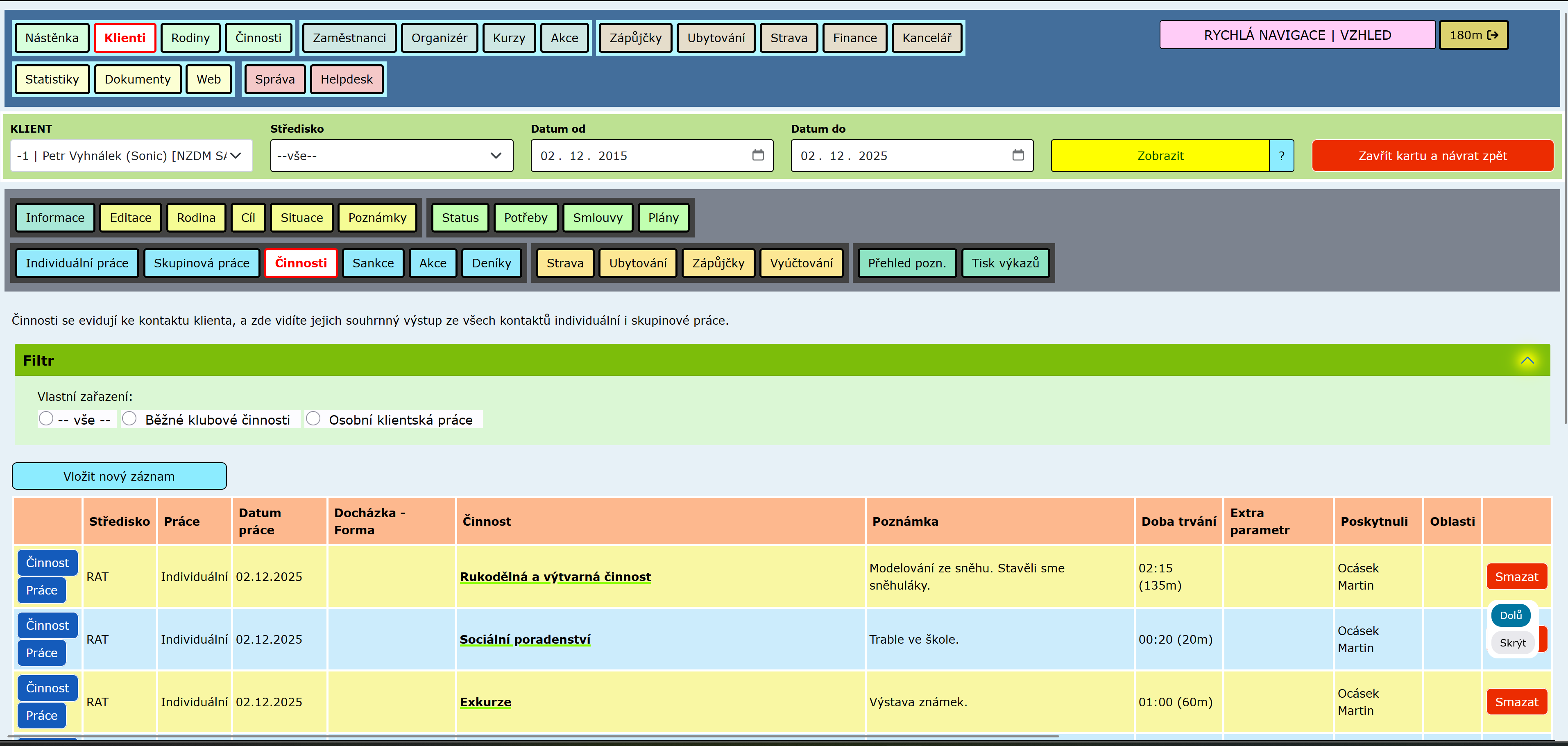Open the Datum od calendar picker icon
1568x746 pixels.
(758, 155)
